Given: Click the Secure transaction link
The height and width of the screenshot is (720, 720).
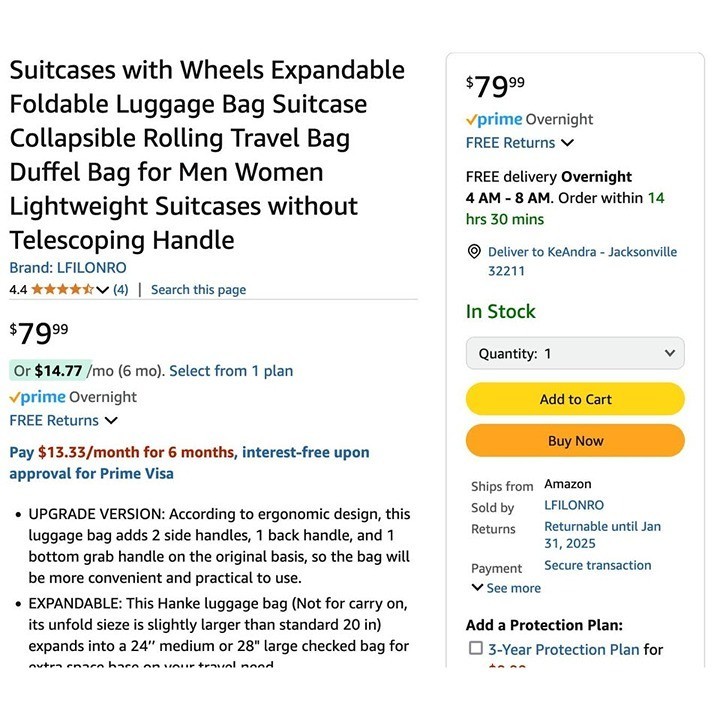Looking at the screenshot, I should (x=597, y=565).
